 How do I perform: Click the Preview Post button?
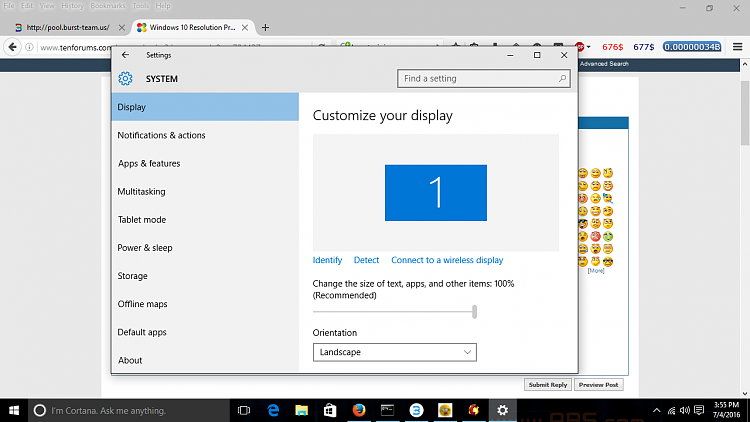pos(598,385)
